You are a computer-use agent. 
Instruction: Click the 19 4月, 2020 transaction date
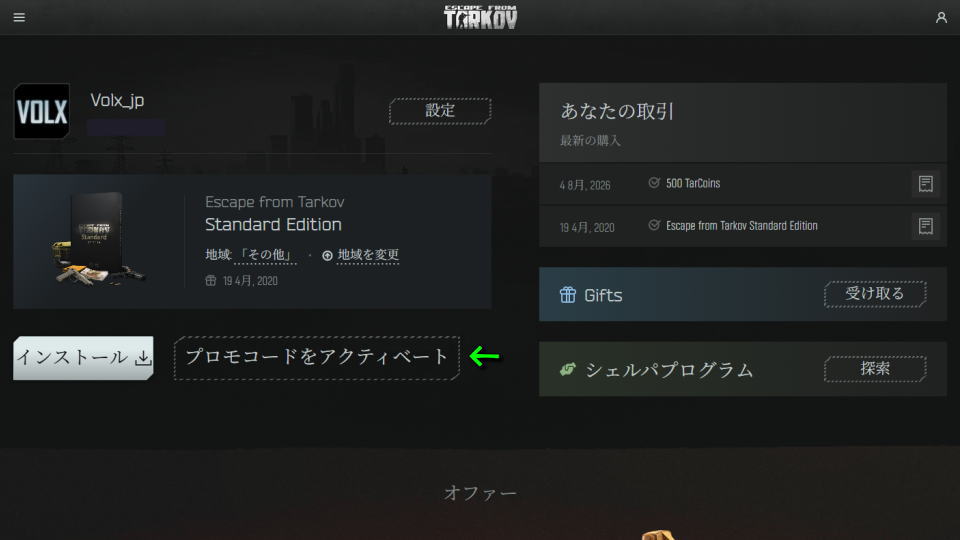[x=587, y=228]
